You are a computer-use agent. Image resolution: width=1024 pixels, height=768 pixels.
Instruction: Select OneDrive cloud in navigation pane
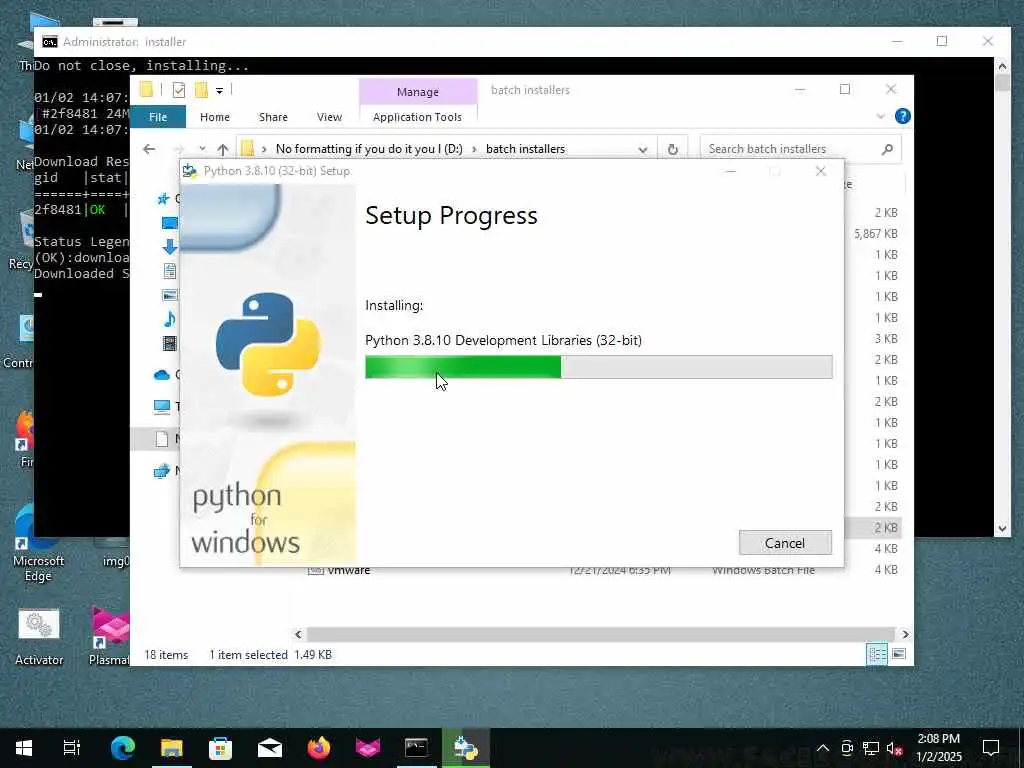click(162, 374)
